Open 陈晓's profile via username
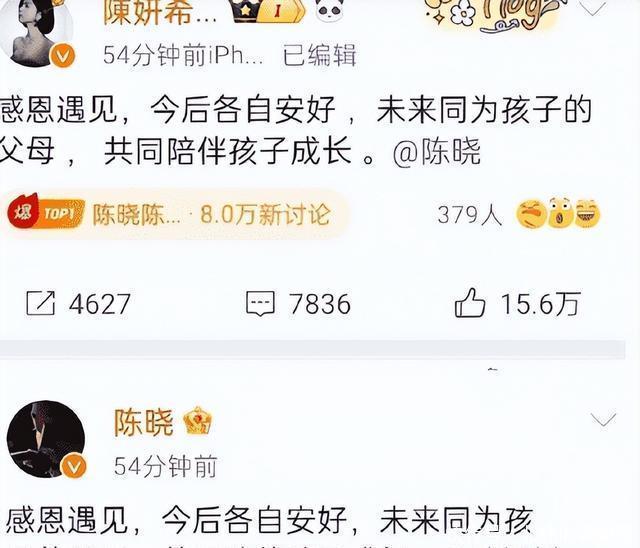 click(x=144, y=422)
